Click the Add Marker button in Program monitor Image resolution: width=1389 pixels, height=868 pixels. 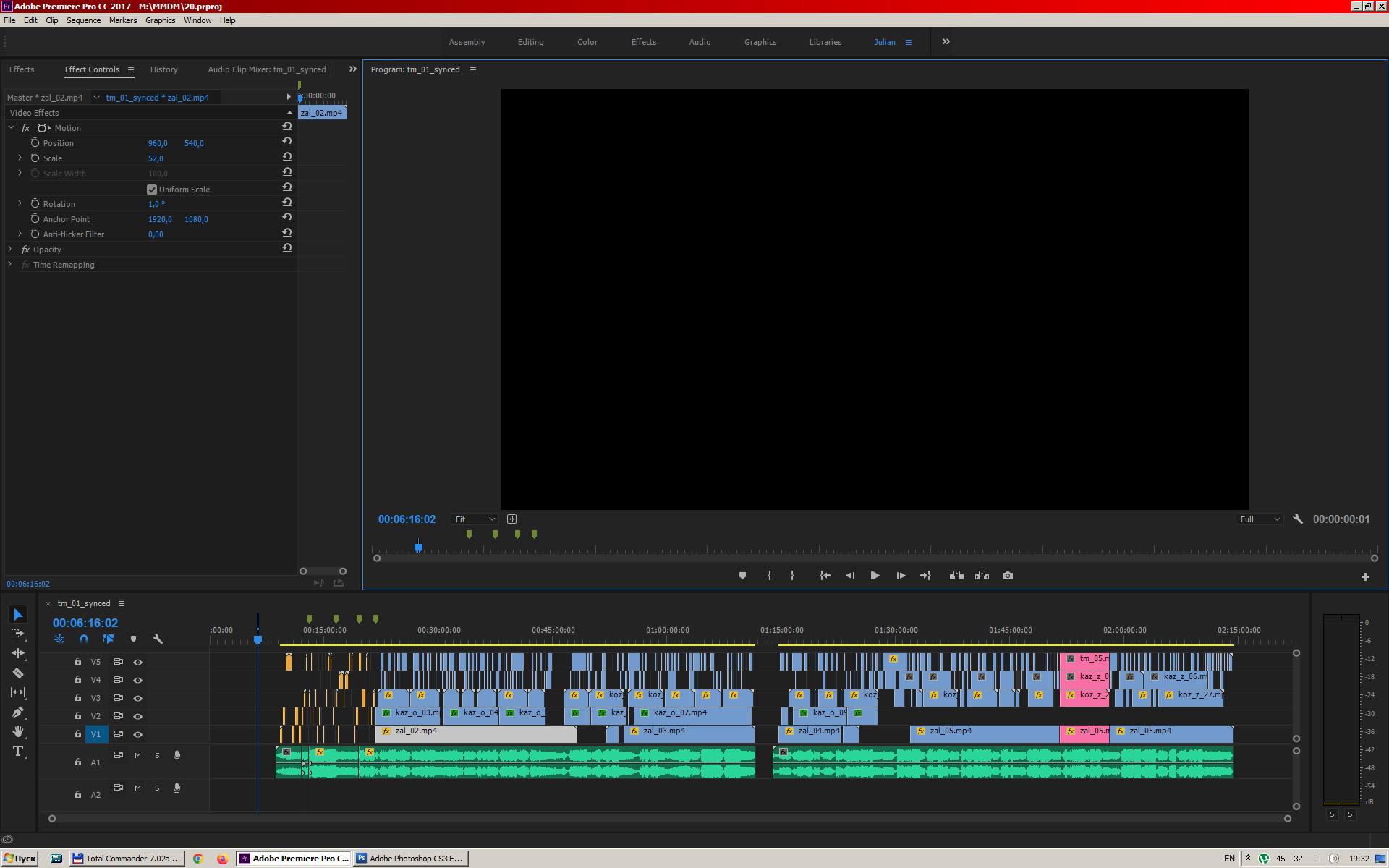coord(742,576)
